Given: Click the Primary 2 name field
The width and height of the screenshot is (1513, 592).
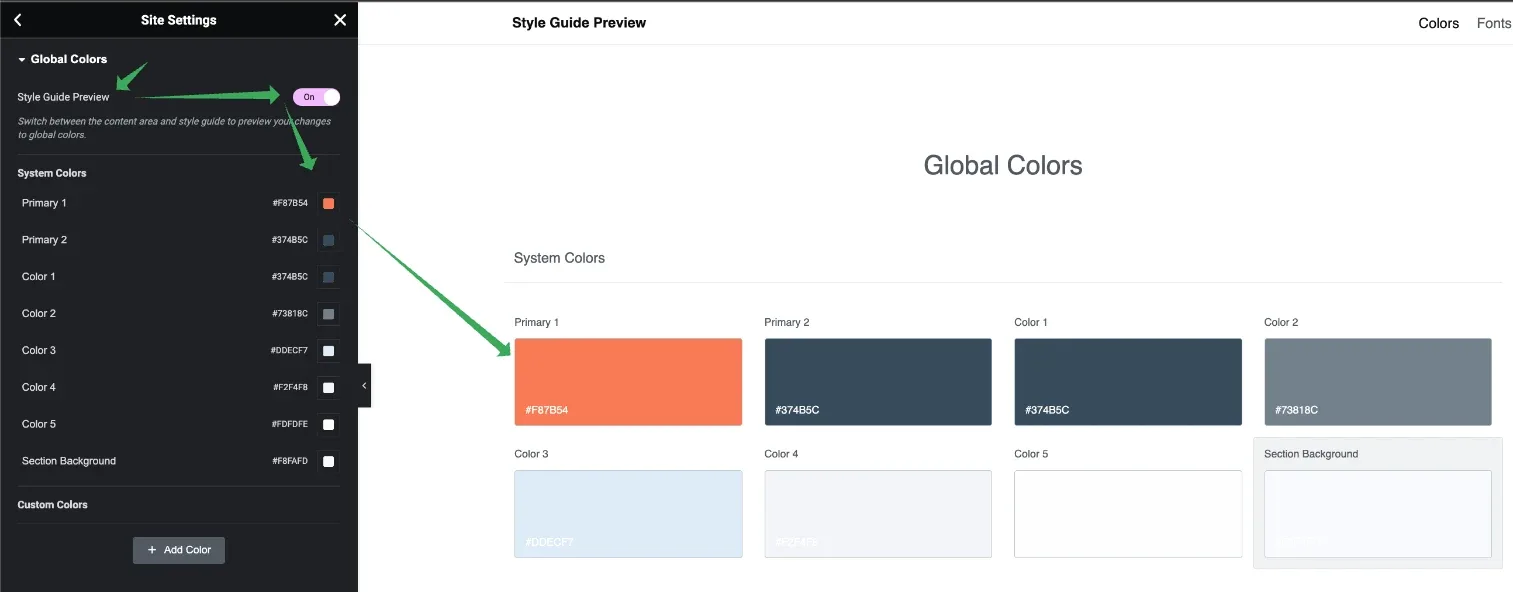Looking at the screenshot, I should pos(44,240).
